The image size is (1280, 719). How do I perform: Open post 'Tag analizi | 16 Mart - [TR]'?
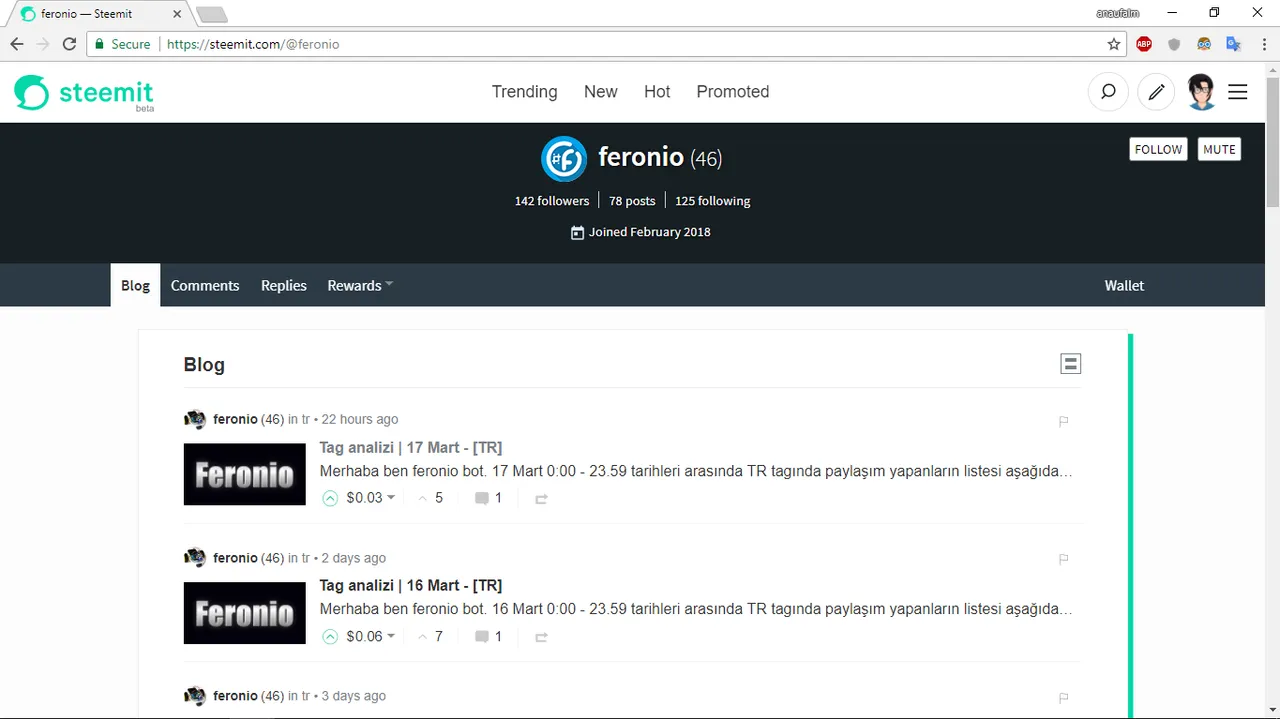(x=411, y=585)
